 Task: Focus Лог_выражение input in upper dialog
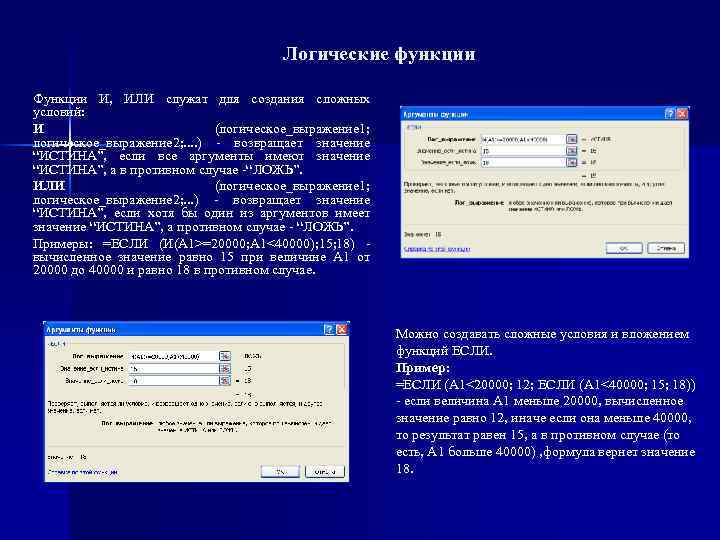pyautogui.click(x=523, y=139)
